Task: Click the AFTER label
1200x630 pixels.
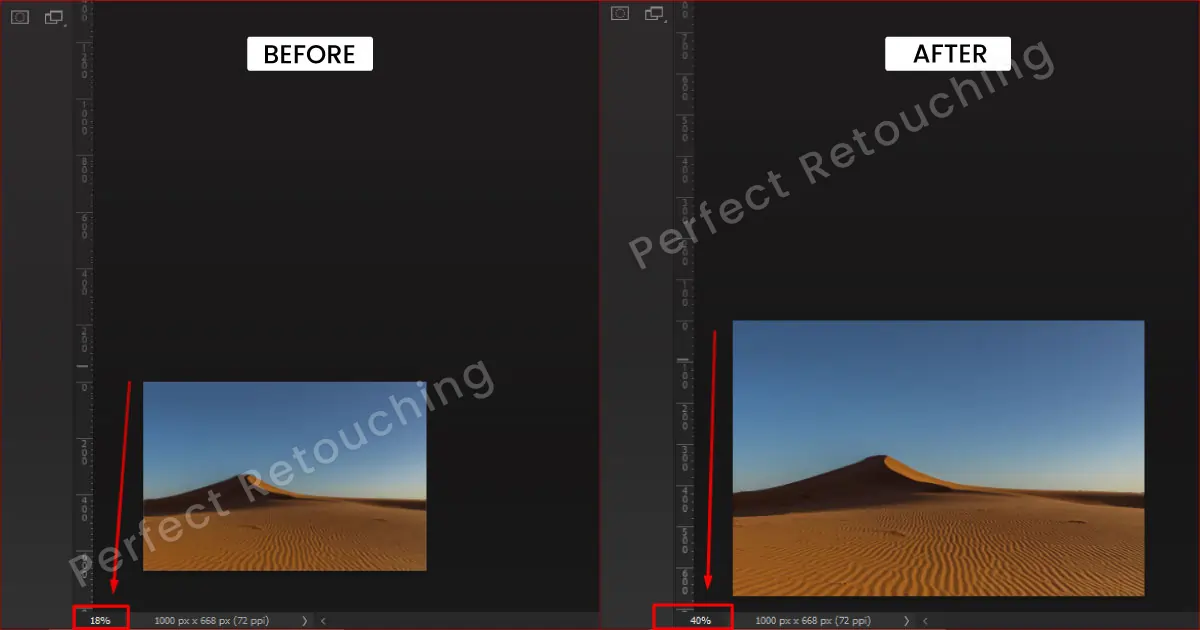Action: (947, 53)
